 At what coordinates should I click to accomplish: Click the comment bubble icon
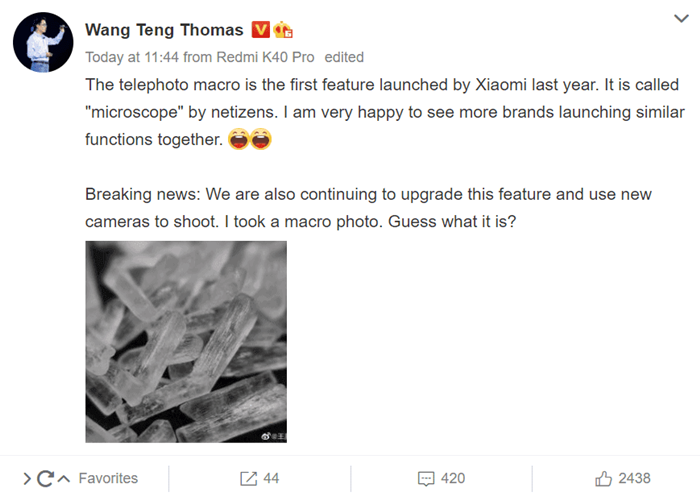(x=426, y=479)
